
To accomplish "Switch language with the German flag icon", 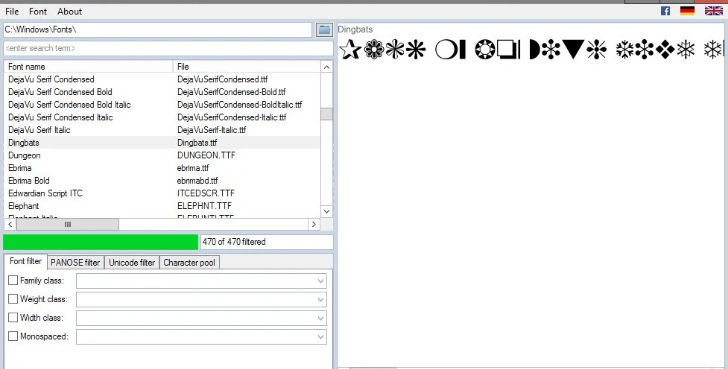I will click(x=687, y=11).
